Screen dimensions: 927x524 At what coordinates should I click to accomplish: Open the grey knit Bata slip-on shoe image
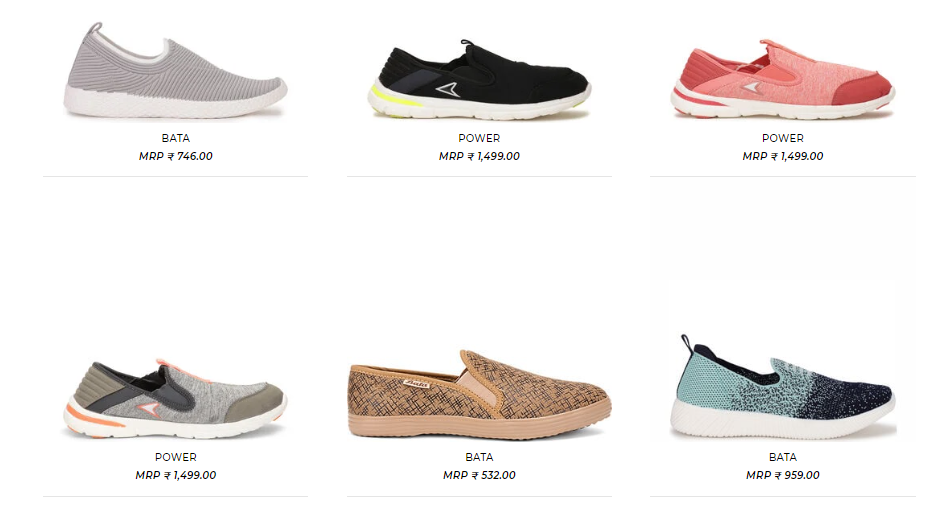click(176, 70)
